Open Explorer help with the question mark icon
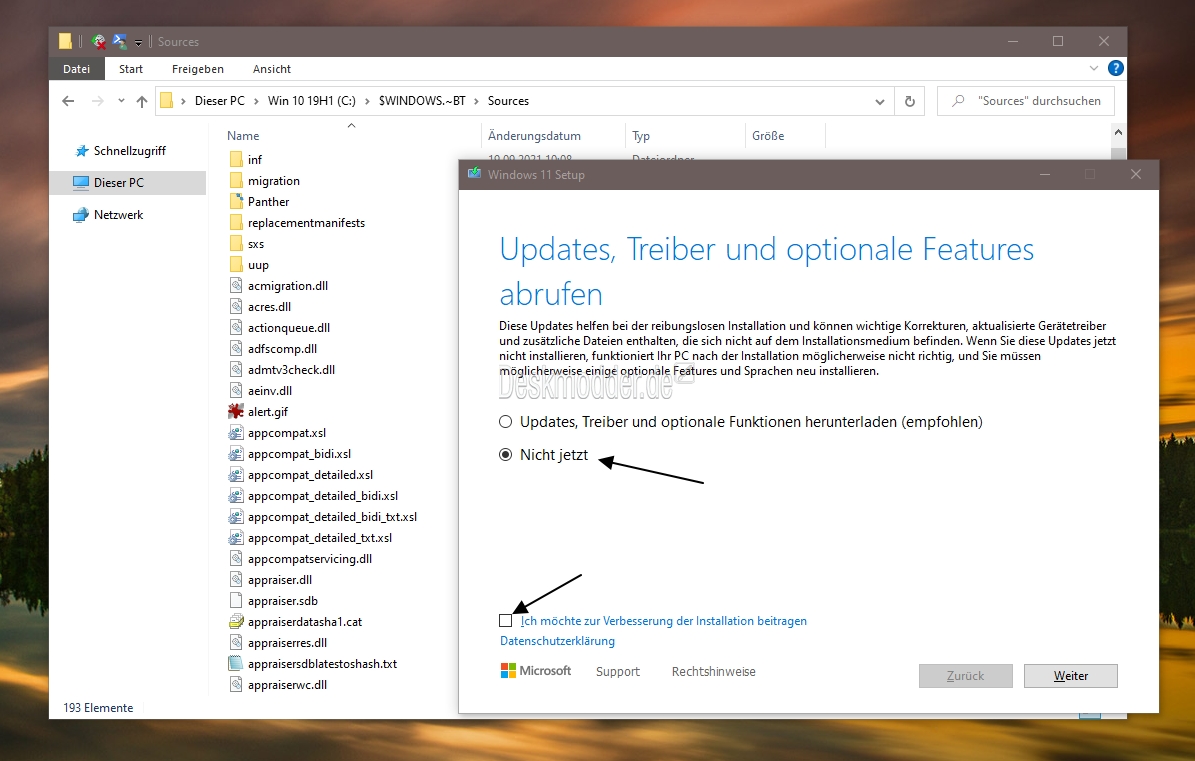1195x761 pixels. pyautogui.click(x=1116, y=68)
